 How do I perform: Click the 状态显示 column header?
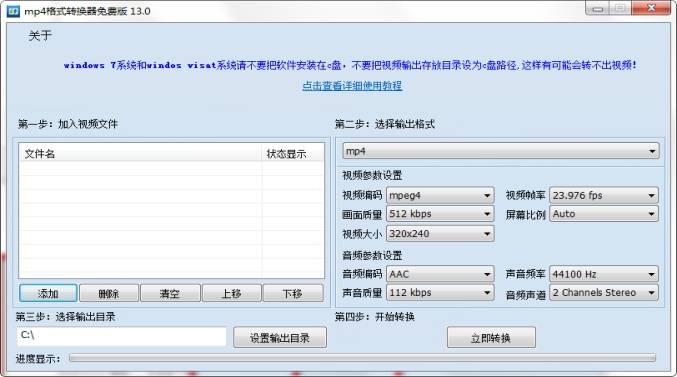click(292, 153)
